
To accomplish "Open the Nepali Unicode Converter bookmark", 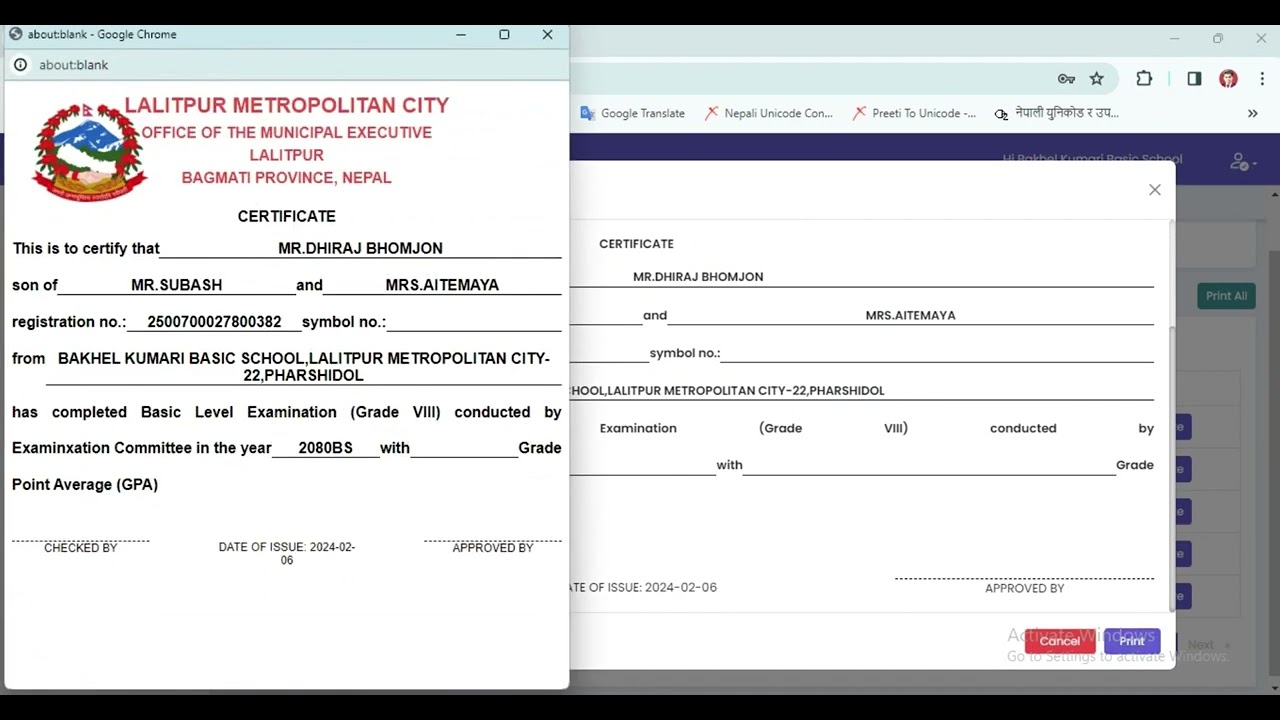I will 769,114.
